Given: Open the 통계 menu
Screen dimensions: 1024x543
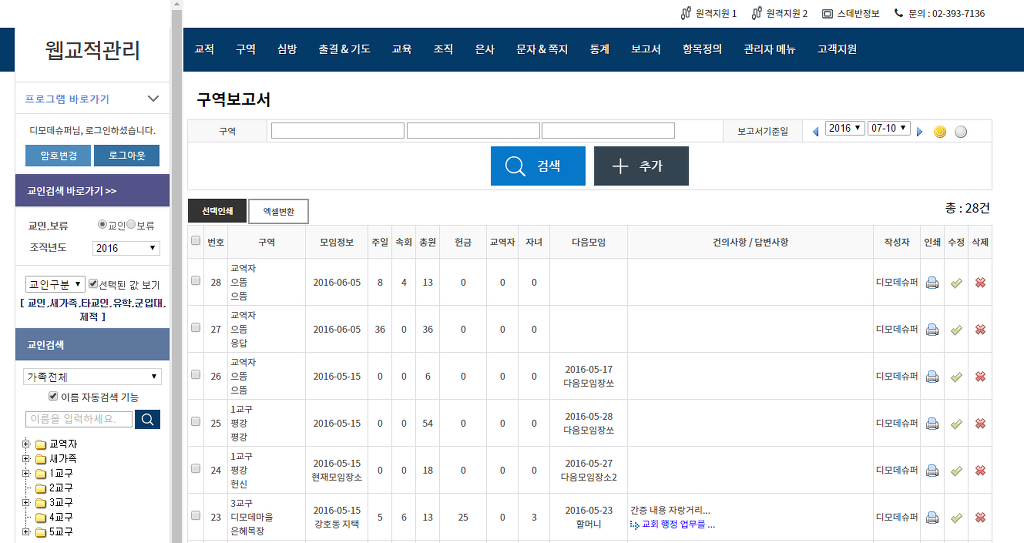Looking at the screenshot, I should tap(600, 49).
